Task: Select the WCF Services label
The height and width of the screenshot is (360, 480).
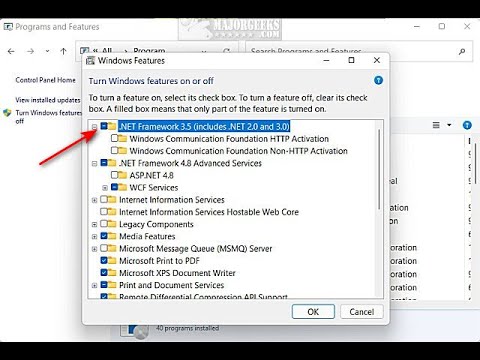Action: pyautogui.click(x=154, y=187)
